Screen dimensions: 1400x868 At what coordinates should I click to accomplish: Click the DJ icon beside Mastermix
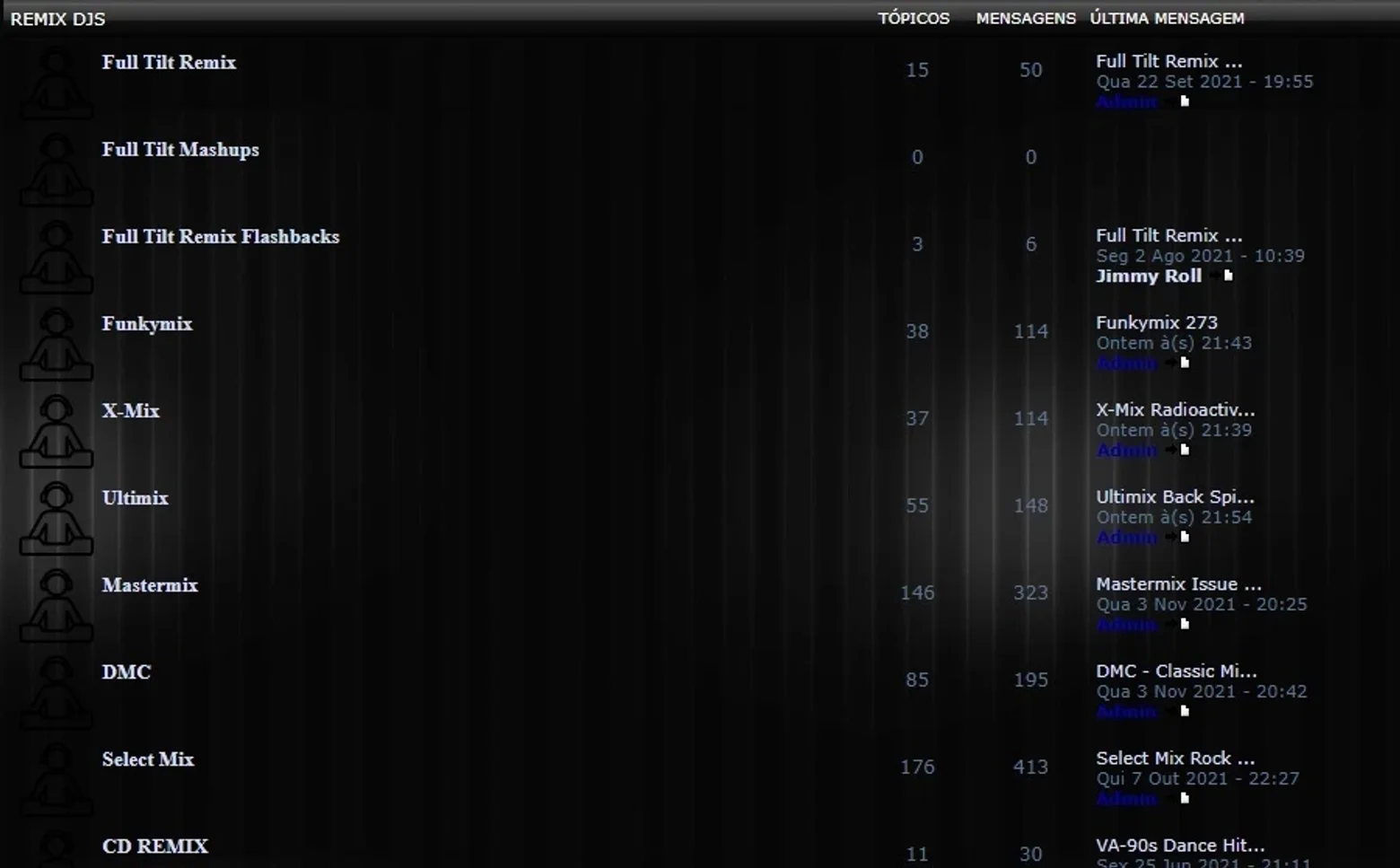pos(56,605)
